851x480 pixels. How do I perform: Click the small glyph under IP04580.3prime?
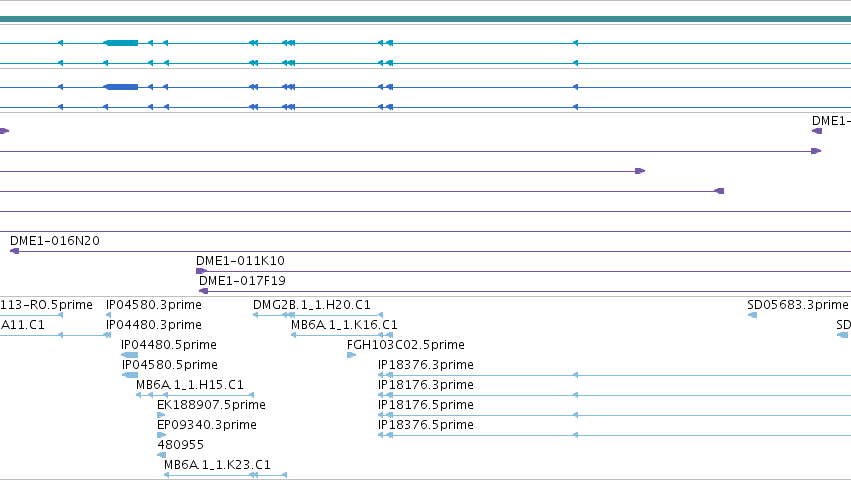109,315
